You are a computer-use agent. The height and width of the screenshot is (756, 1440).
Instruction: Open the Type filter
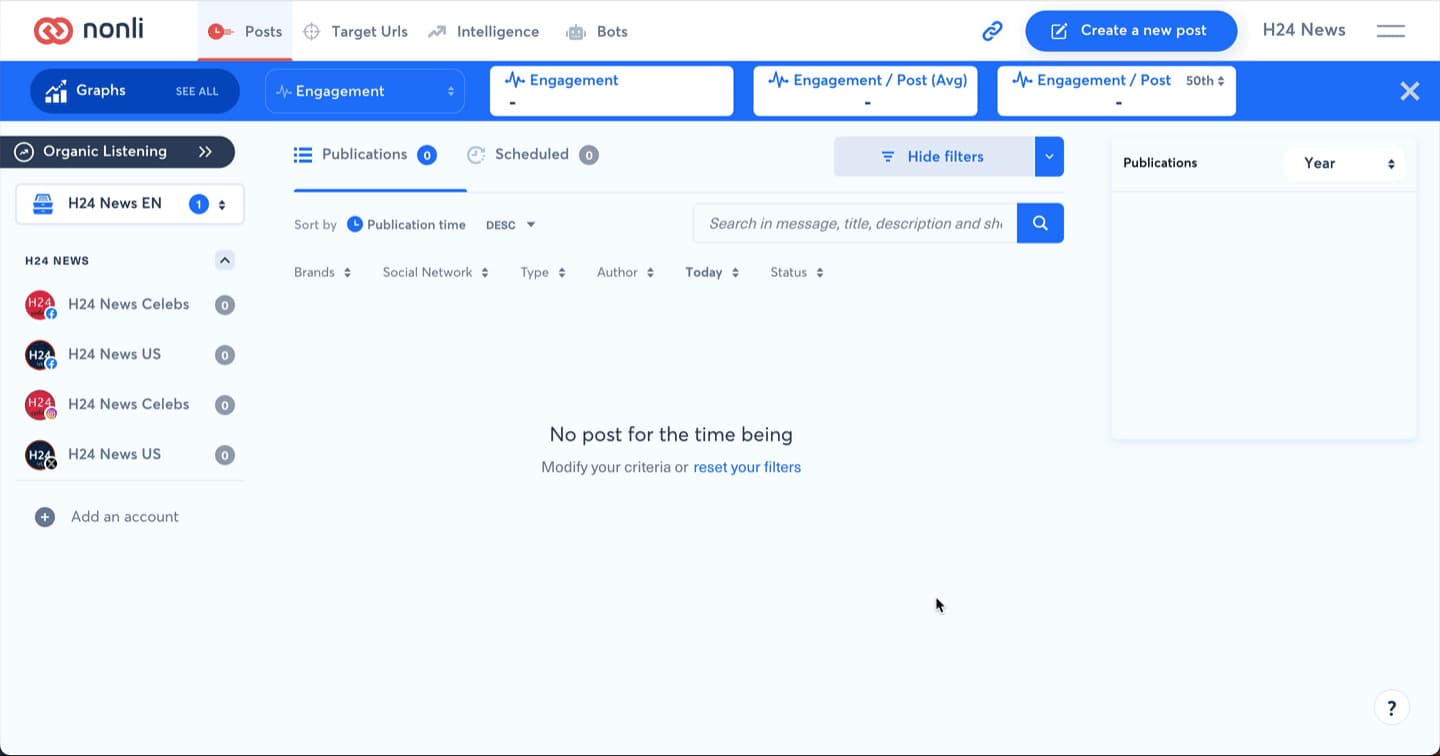point(543,273)
